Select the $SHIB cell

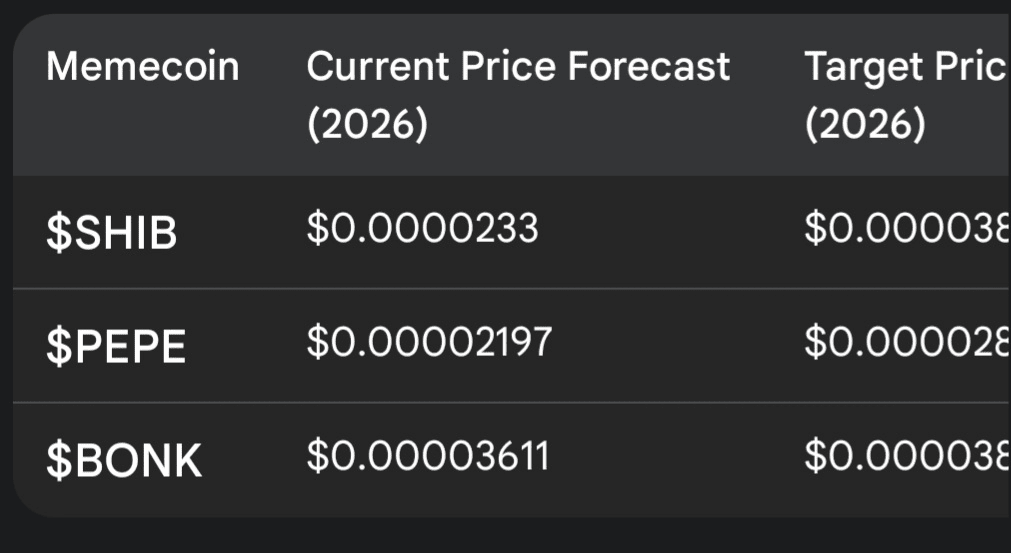pos(112,233)
